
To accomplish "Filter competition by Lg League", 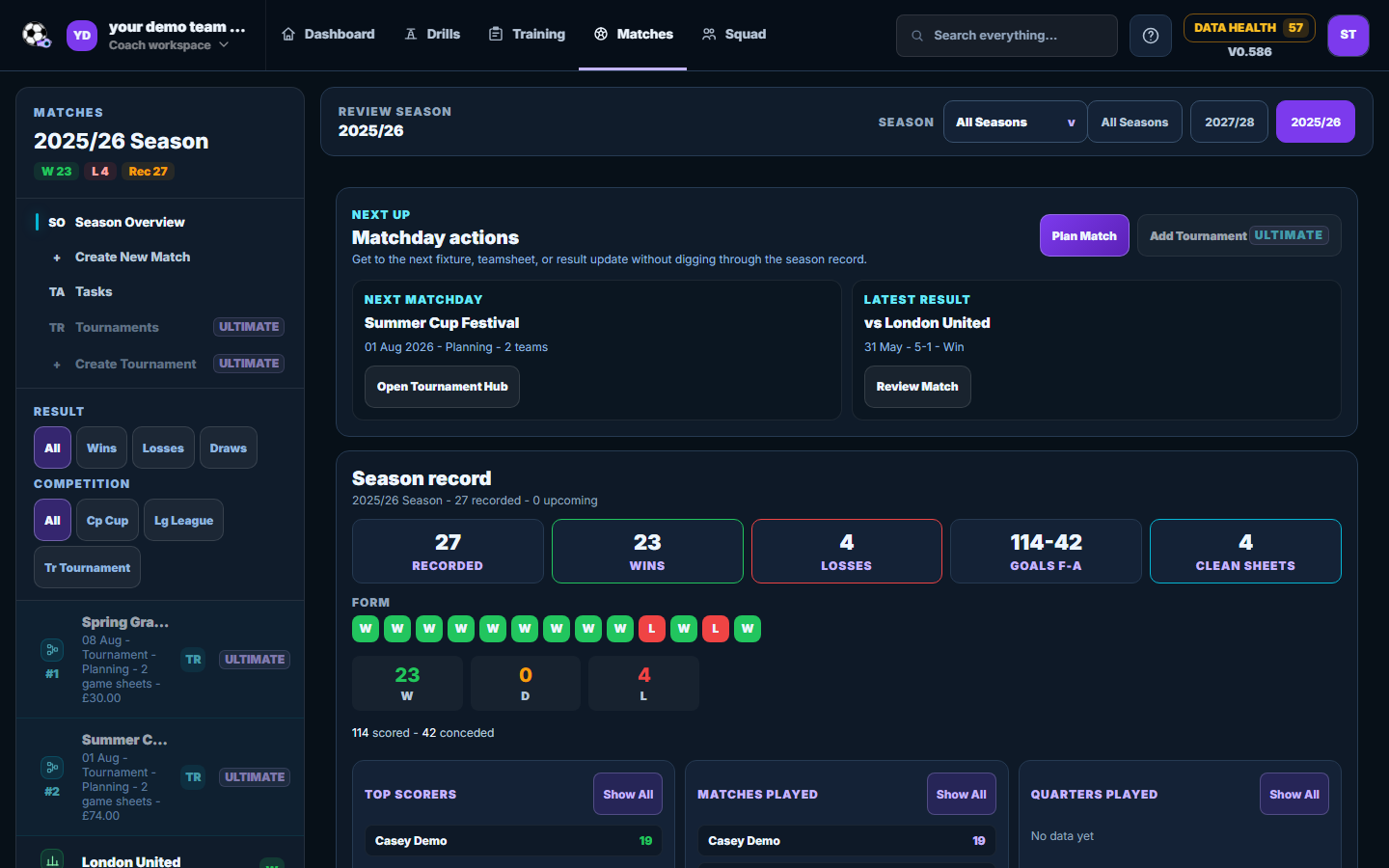I will [x=183, y=520].
